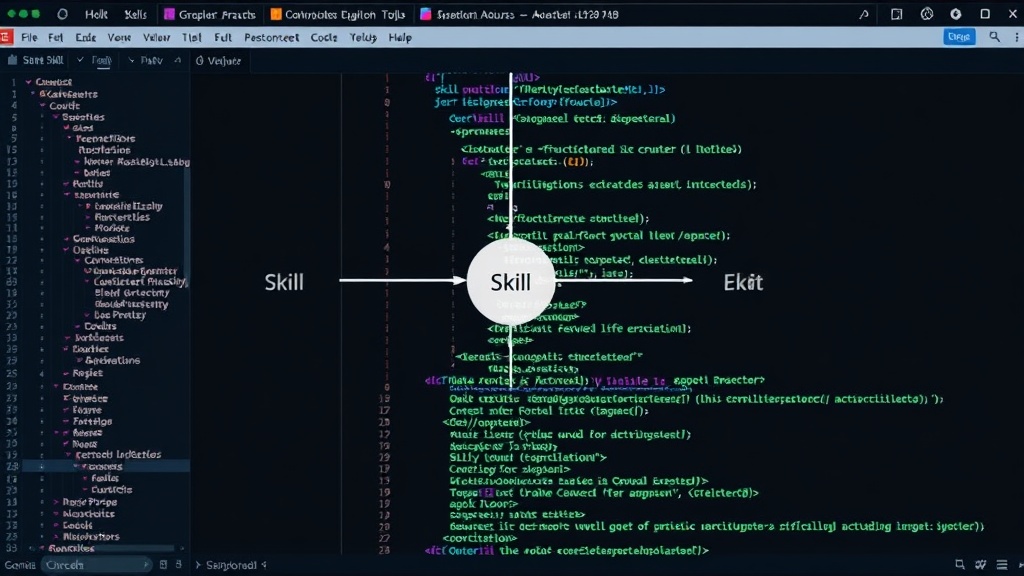
Task: Collapse the Couite tree node
Action: [42, 105]
